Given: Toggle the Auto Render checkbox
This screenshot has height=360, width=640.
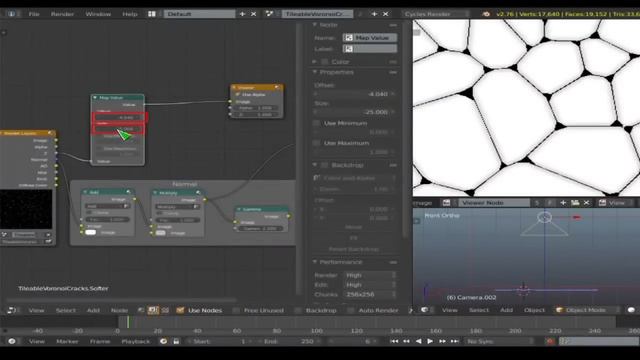Looking at the screenshot, I should click(351, 310).
